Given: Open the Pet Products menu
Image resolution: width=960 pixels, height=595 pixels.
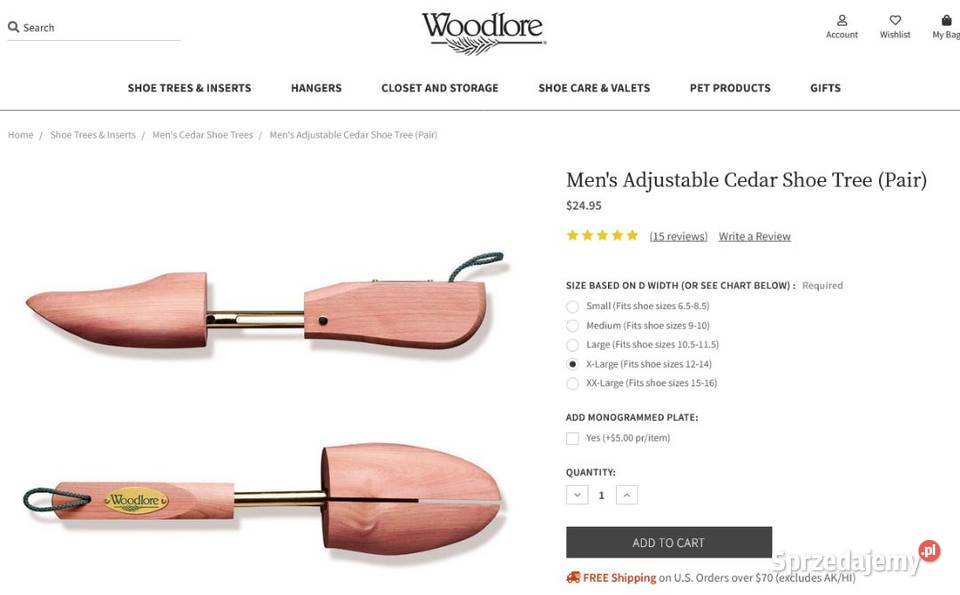Looking at the screenshot, I should click(x=730, y=88).
